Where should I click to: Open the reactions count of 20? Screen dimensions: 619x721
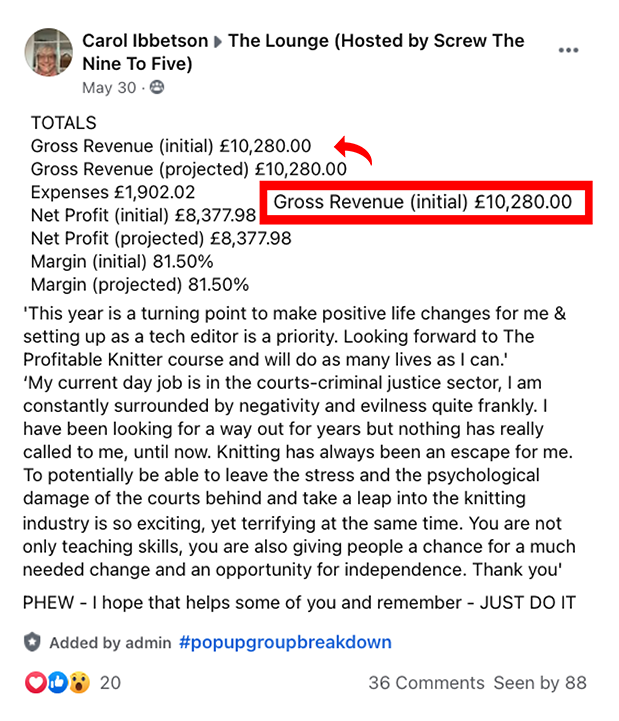coord(110,683)
